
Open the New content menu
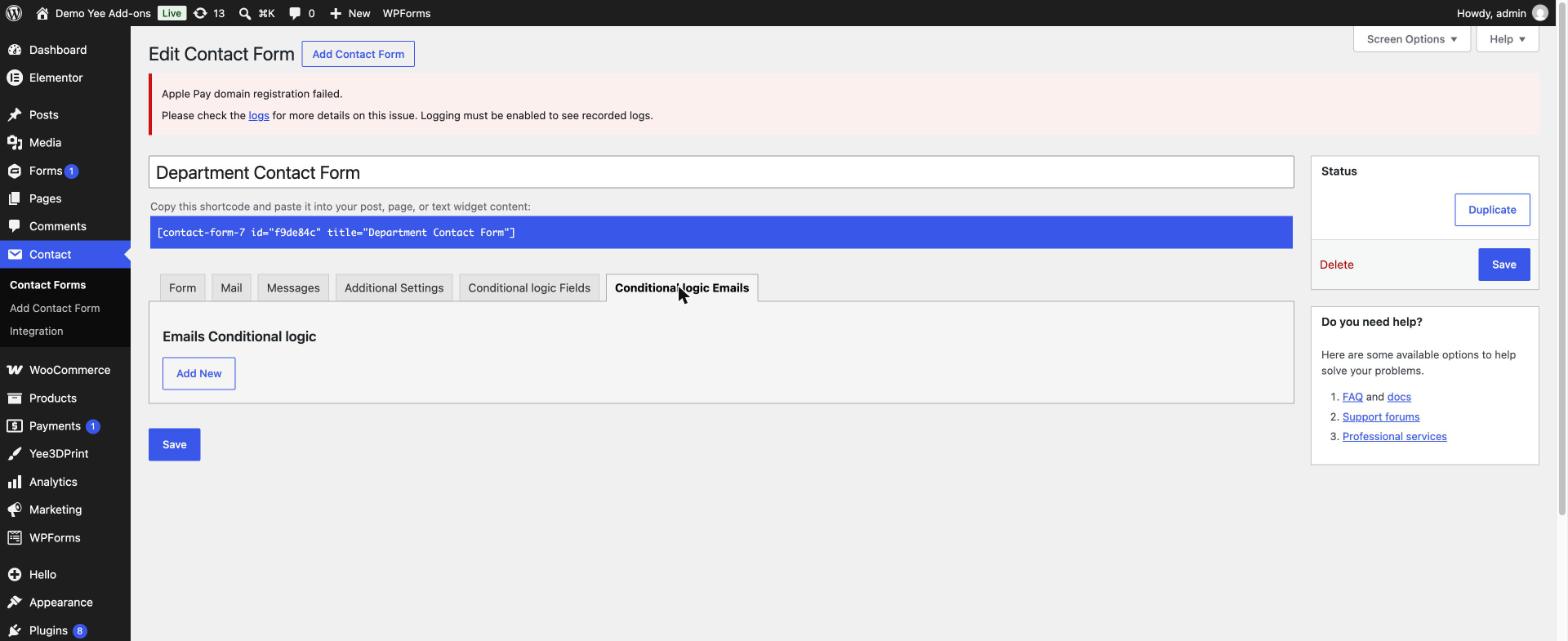click(x=349, y=13)
